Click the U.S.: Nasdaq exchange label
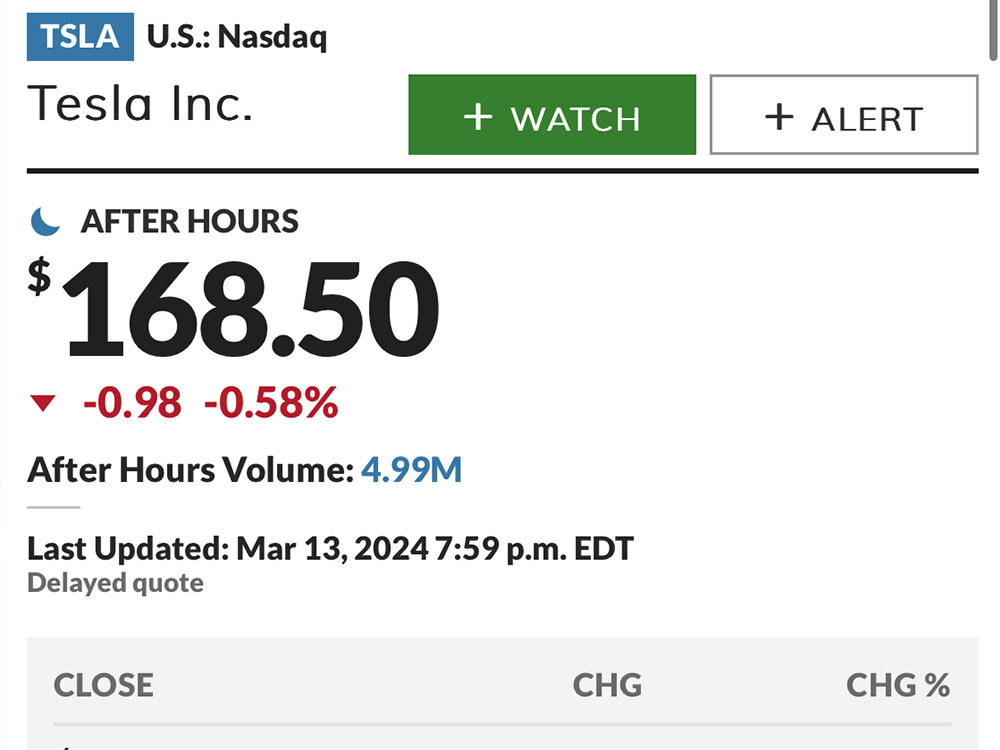Viewport: 1000px width, 750px height. [237, 36]
